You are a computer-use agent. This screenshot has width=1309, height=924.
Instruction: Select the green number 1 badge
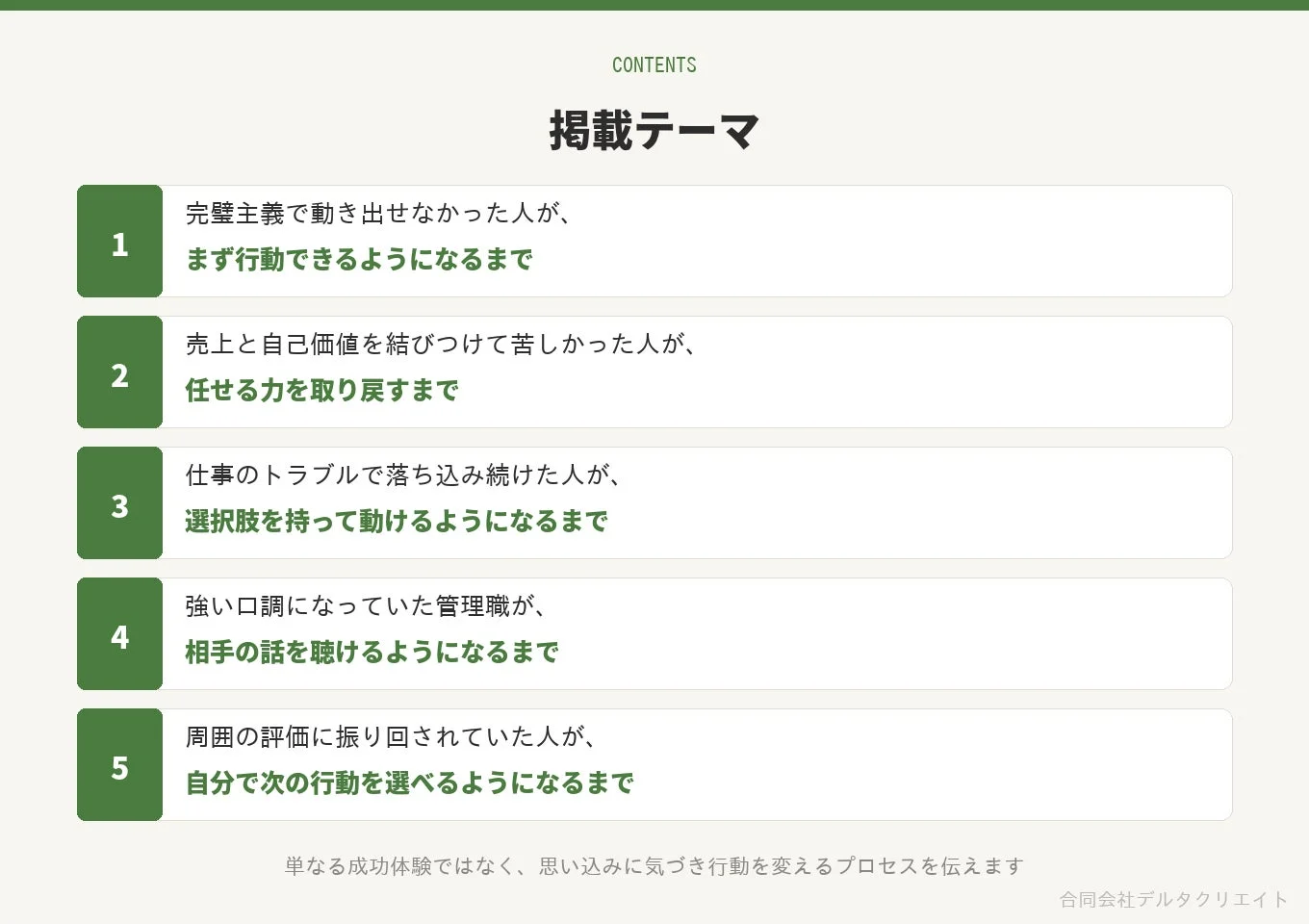pos(119,242)
